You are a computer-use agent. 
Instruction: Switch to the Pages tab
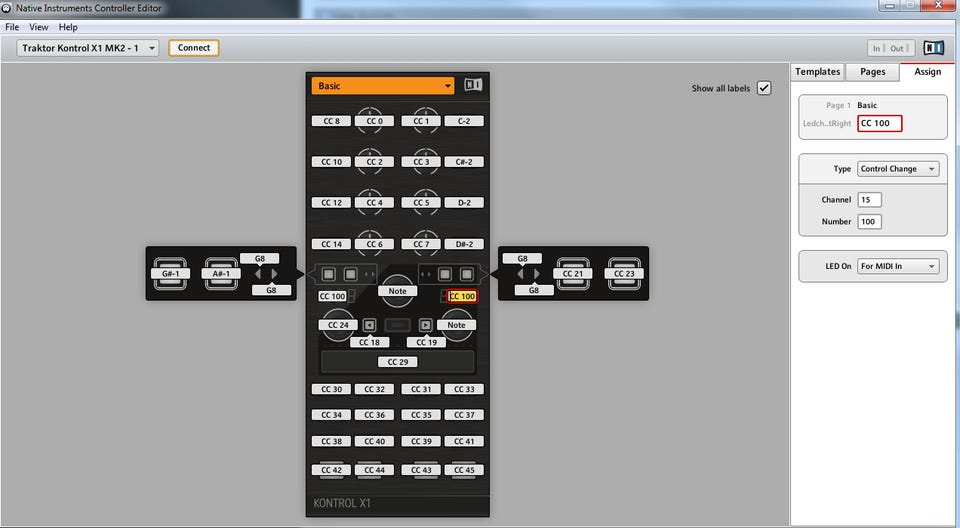click(x=872, y=72)
